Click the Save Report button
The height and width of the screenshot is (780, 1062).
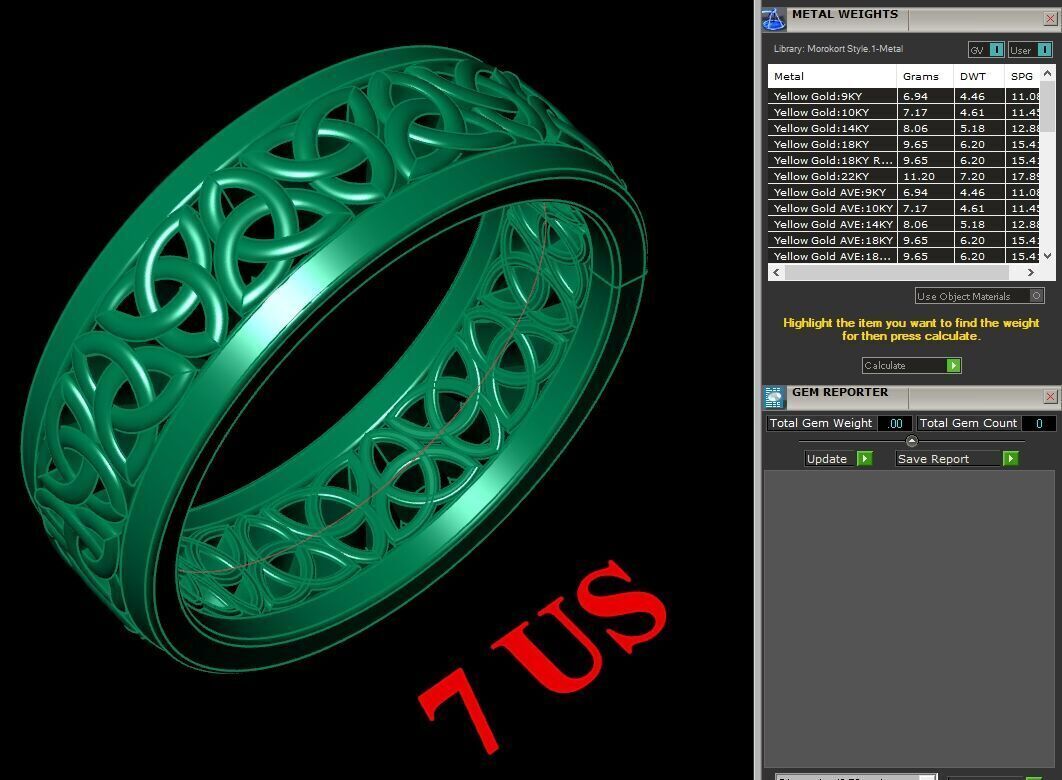(x=956, y=458)
